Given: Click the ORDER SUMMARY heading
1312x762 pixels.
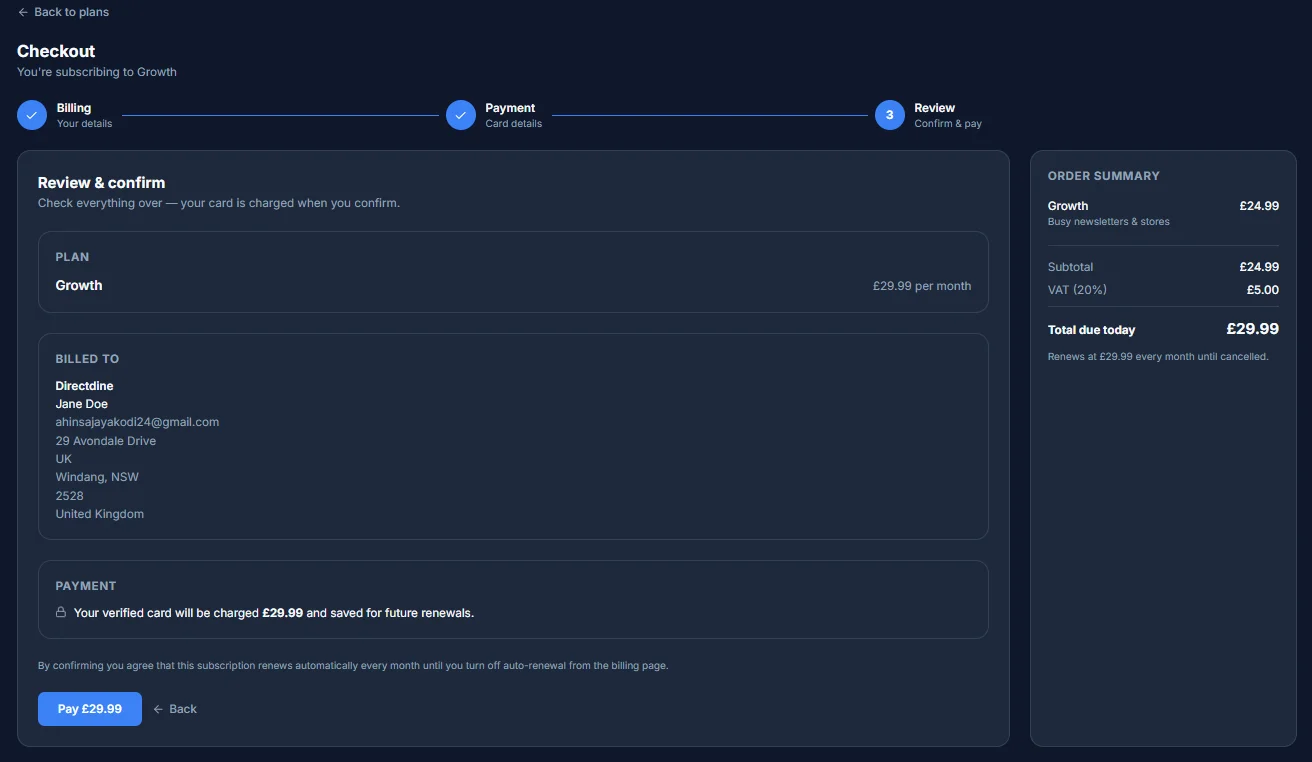Looking at the screenshot, I should pos(1104,176).
